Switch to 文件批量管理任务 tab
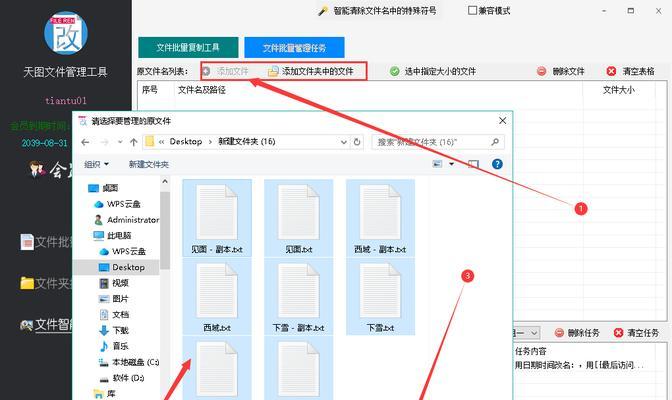 point(302,47)
